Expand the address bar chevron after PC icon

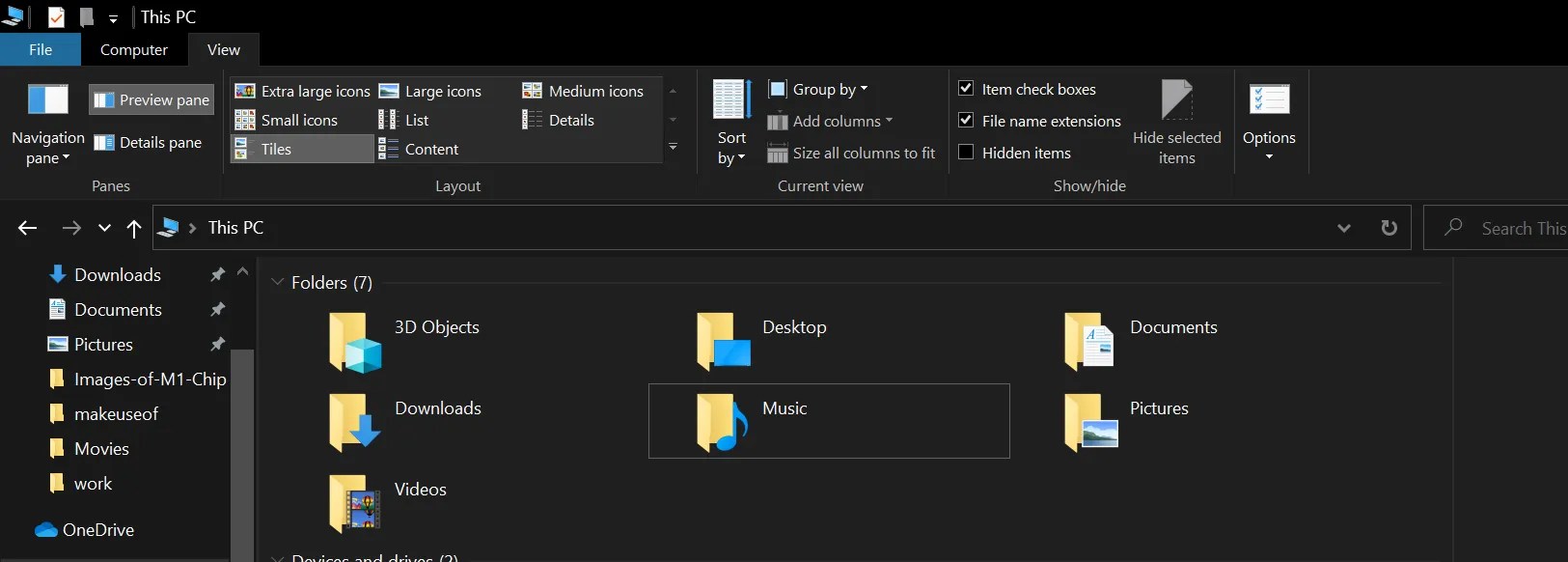192,228
